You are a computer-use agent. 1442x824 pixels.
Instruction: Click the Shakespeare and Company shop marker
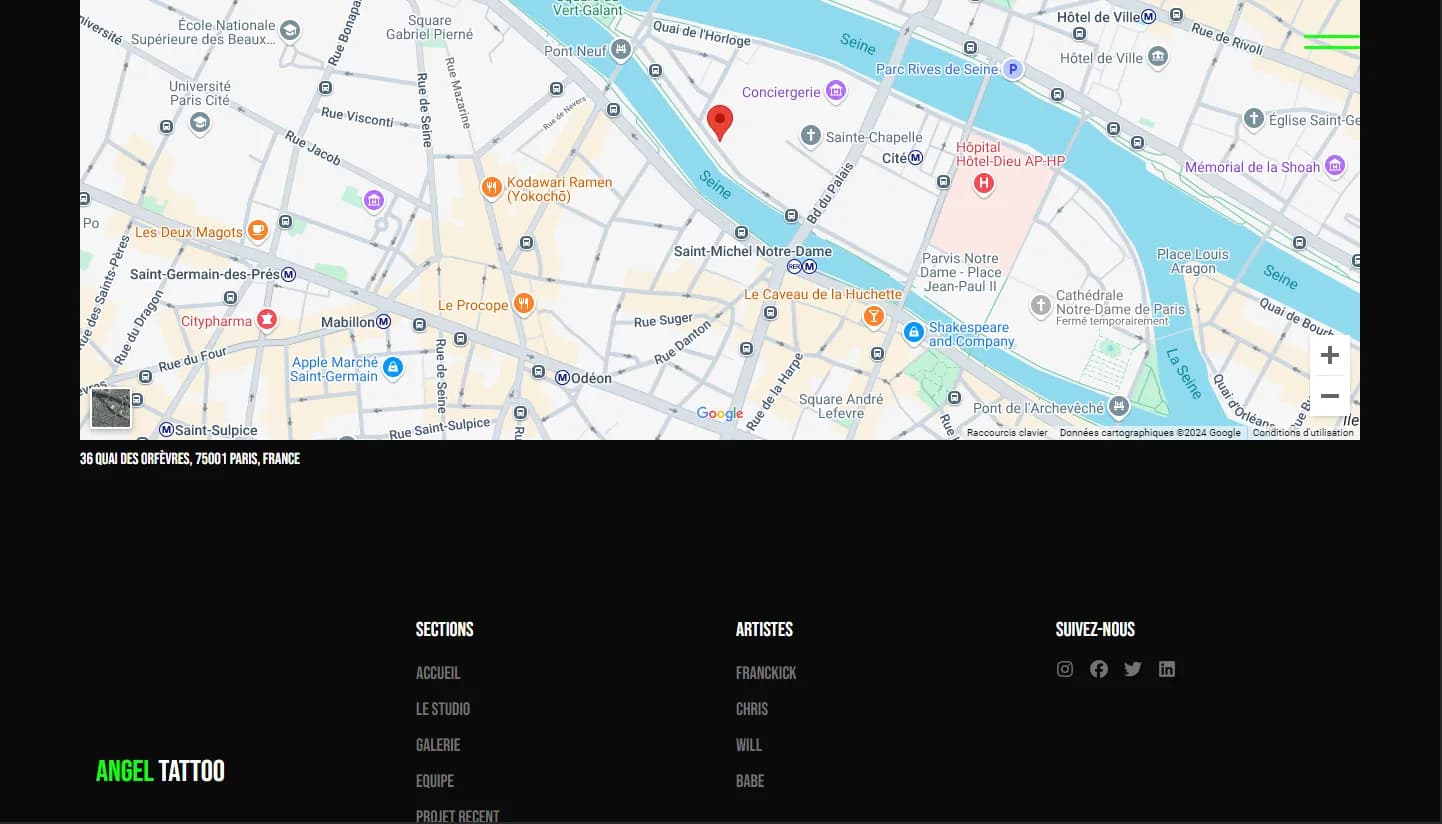pyautogui.click(x=913, y=333)
